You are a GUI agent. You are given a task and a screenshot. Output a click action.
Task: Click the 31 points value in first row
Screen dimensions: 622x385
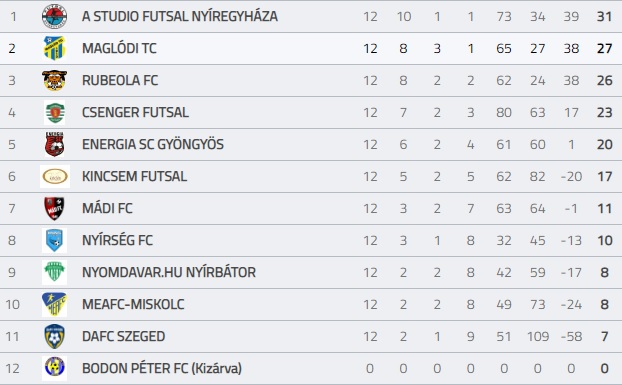(604, 17)
